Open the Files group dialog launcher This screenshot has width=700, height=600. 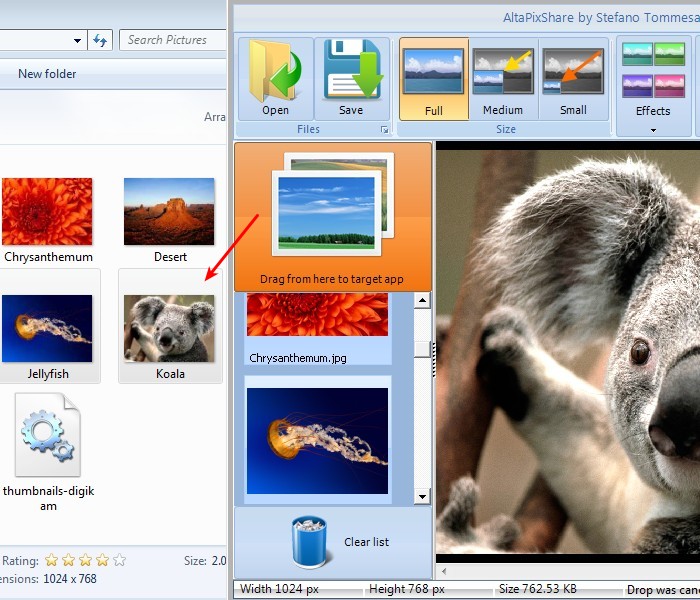point(384,129)
